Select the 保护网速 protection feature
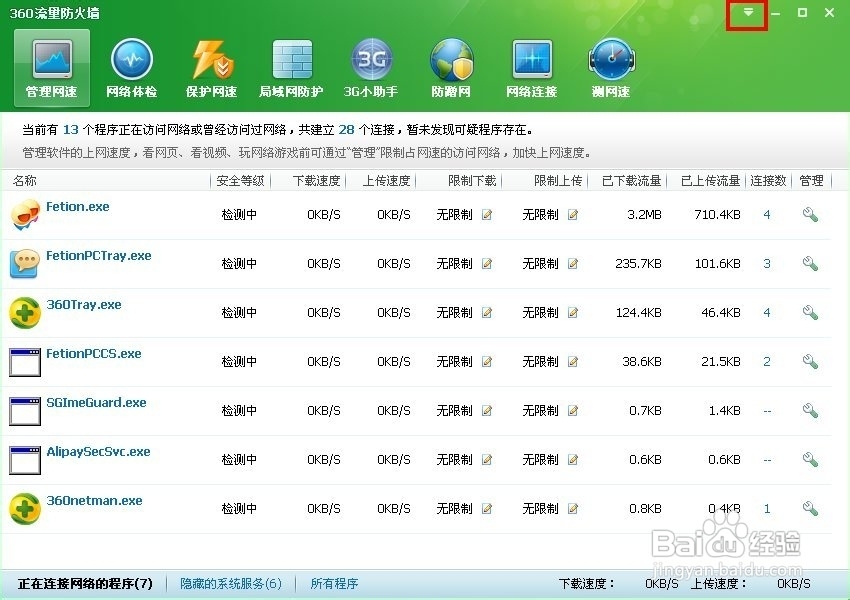Screen dimensions: 850x600 pos(211,65)
